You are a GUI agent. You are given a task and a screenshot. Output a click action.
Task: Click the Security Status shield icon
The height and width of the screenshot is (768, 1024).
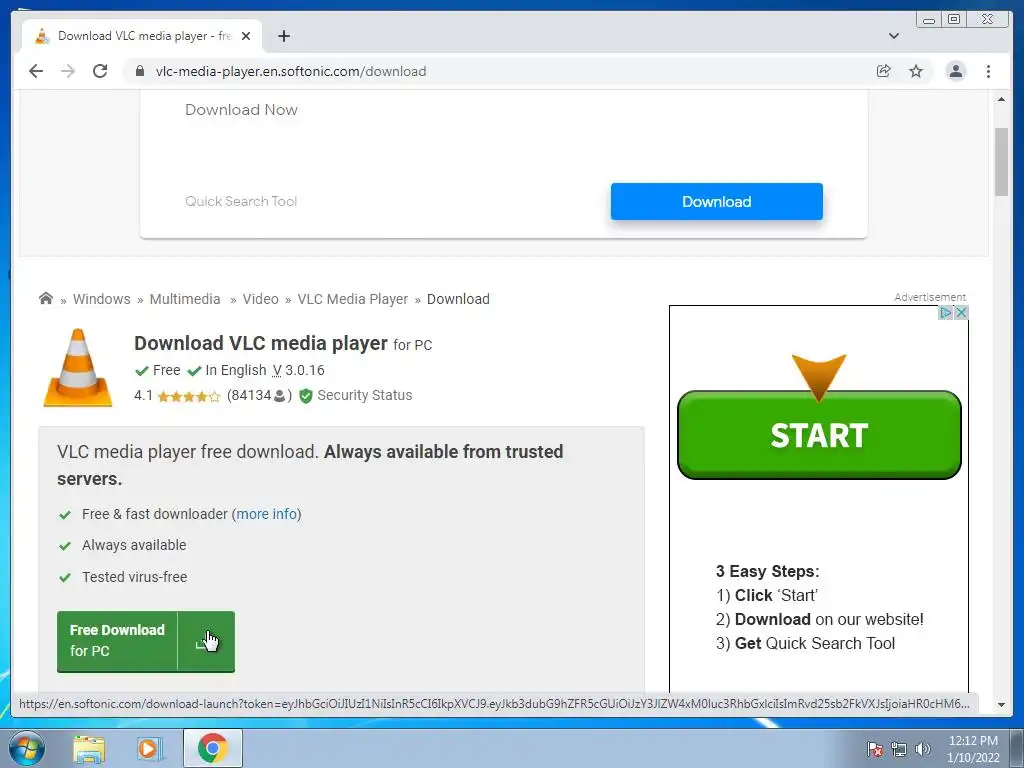306,396
